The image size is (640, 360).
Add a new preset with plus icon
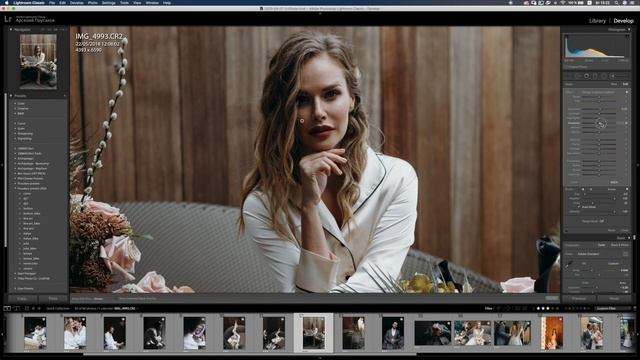pos(64,96)
